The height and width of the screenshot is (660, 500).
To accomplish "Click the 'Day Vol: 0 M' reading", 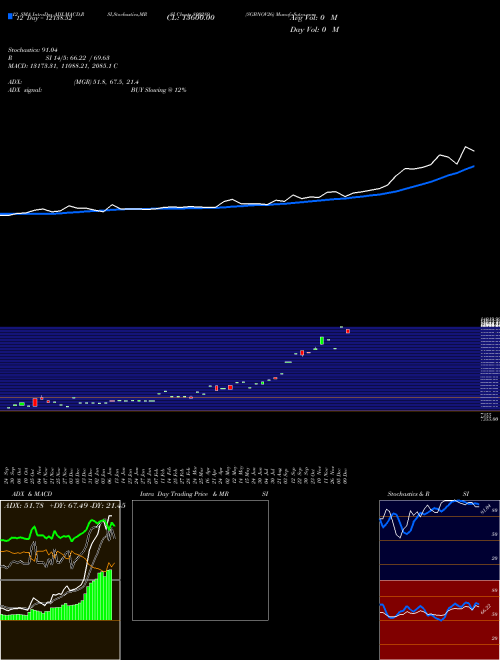I will (314, 30).
